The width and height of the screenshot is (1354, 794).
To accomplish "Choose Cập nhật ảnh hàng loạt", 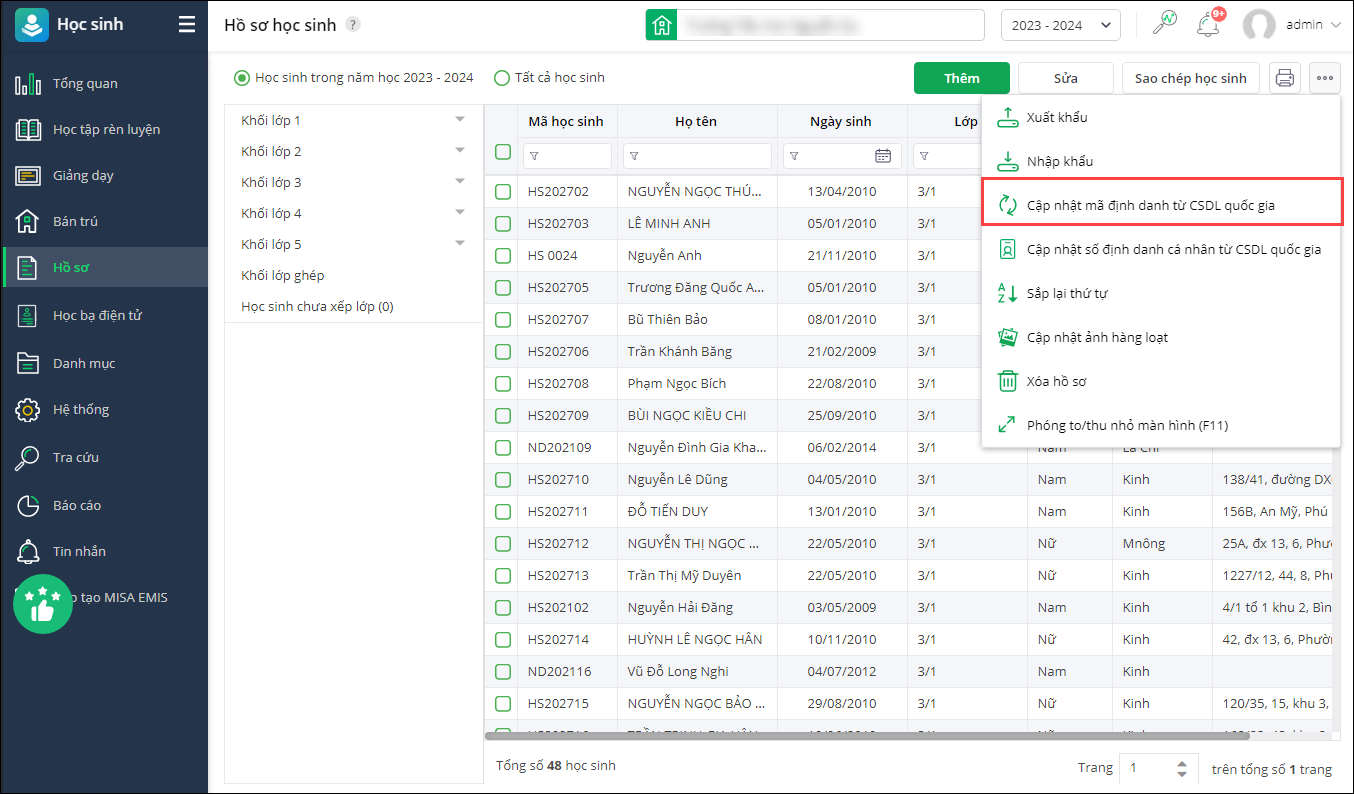I will point(1160,337).
